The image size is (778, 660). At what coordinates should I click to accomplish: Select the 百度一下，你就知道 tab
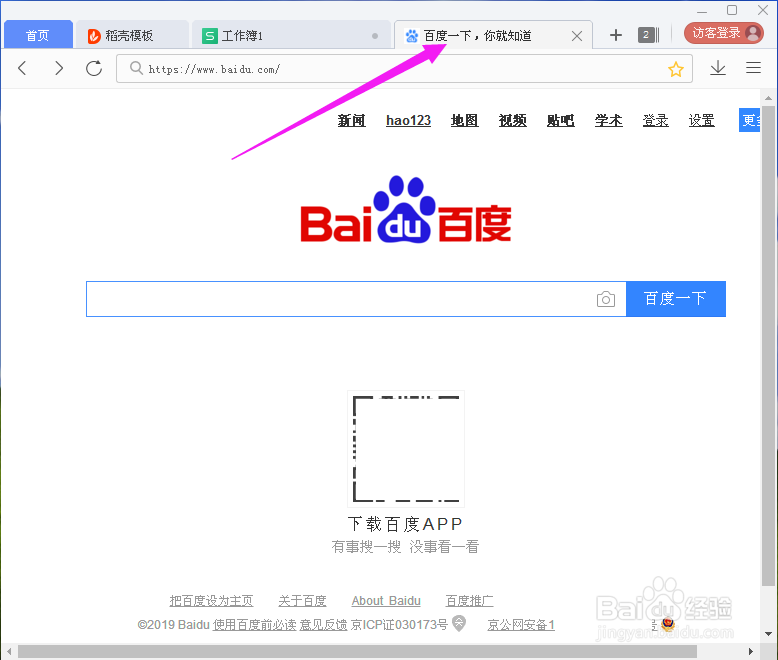tap(493, 35)
